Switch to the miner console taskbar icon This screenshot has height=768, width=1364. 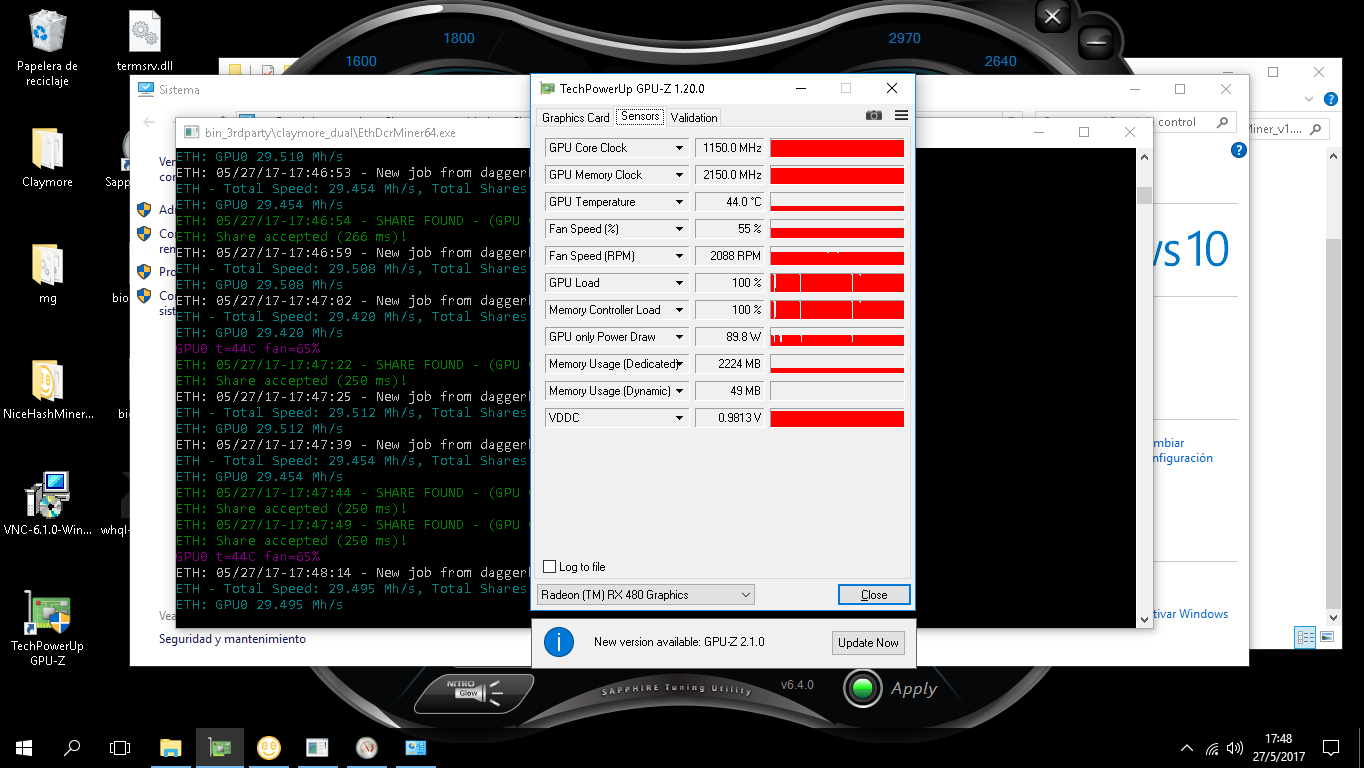pyautogui.click(x=317, y=747)
